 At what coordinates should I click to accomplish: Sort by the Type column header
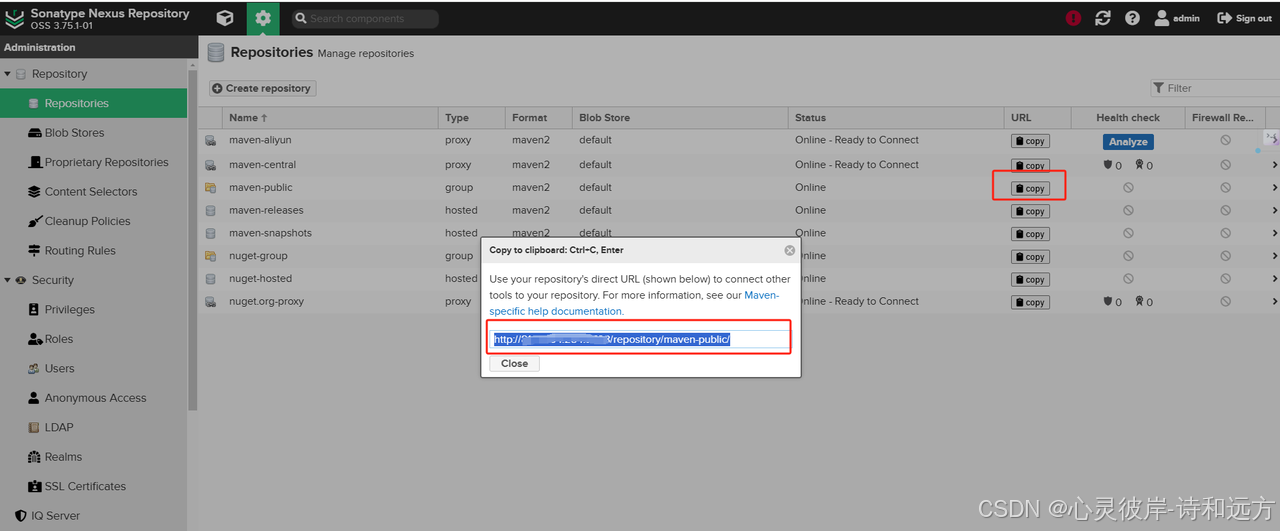click(472, 118)
